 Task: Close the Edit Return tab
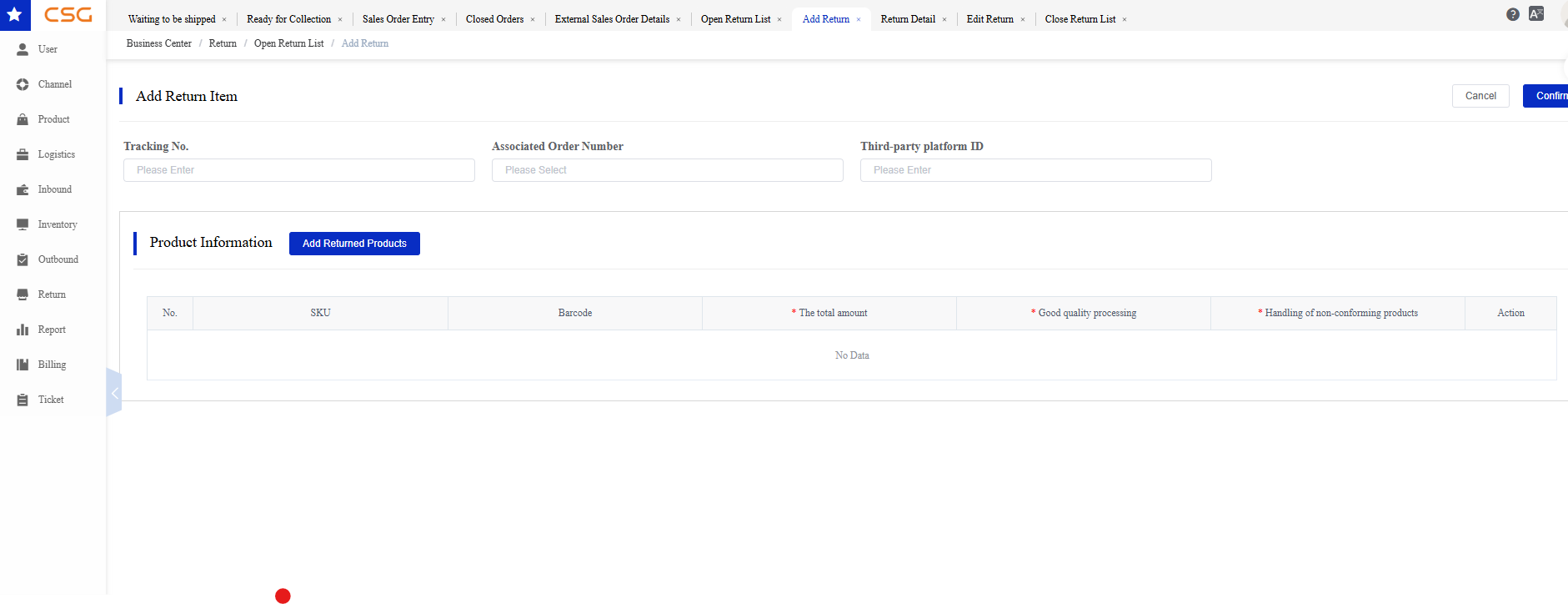tap(1023, 19)
